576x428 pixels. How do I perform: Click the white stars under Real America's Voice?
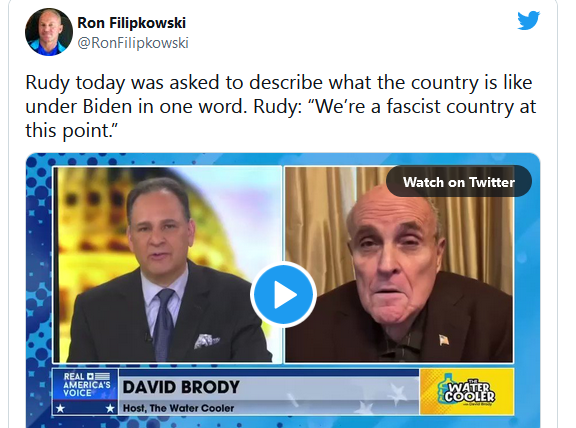[85, 408]
